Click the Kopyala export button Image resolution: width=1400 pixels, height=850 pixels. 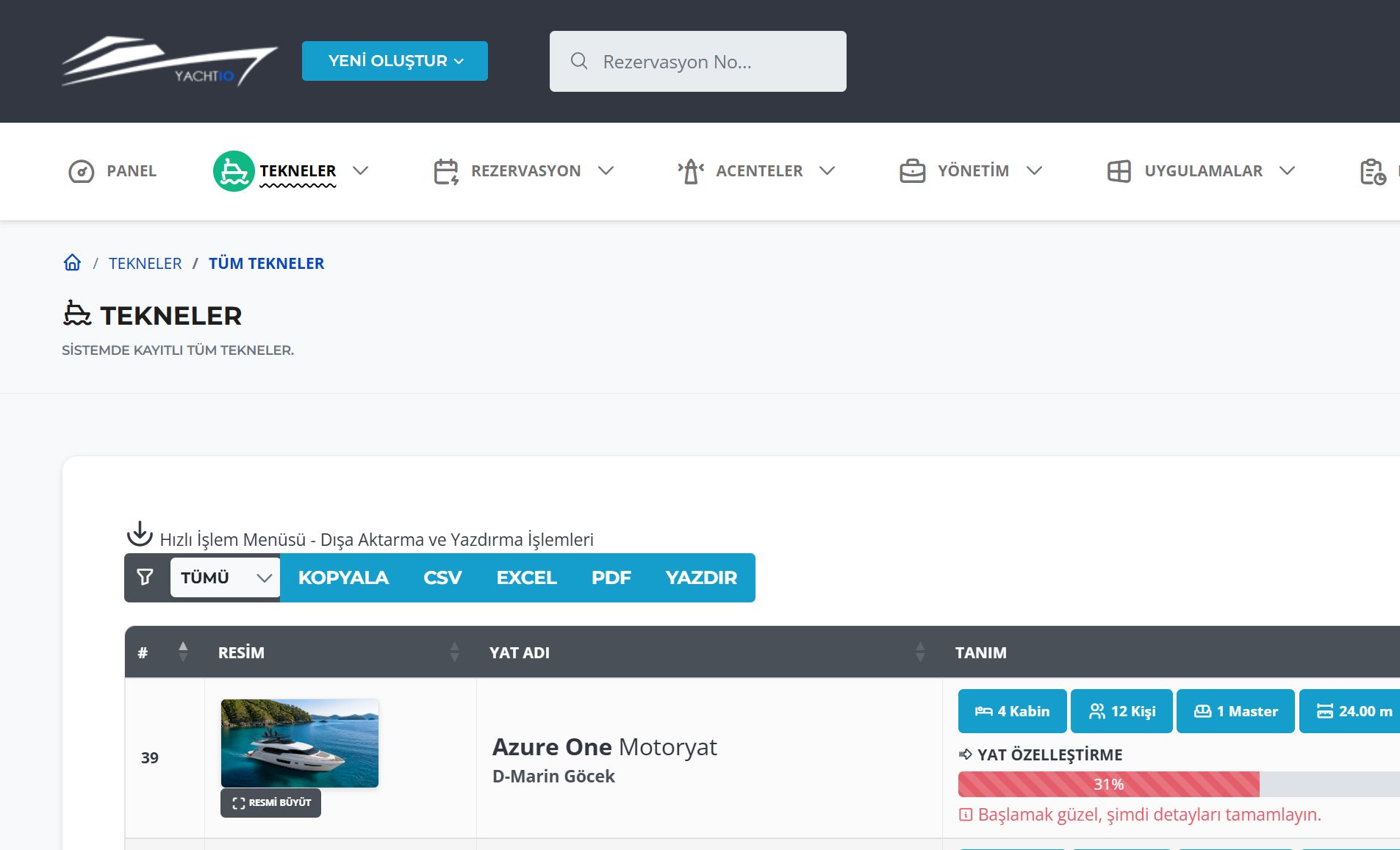[343, 577]
